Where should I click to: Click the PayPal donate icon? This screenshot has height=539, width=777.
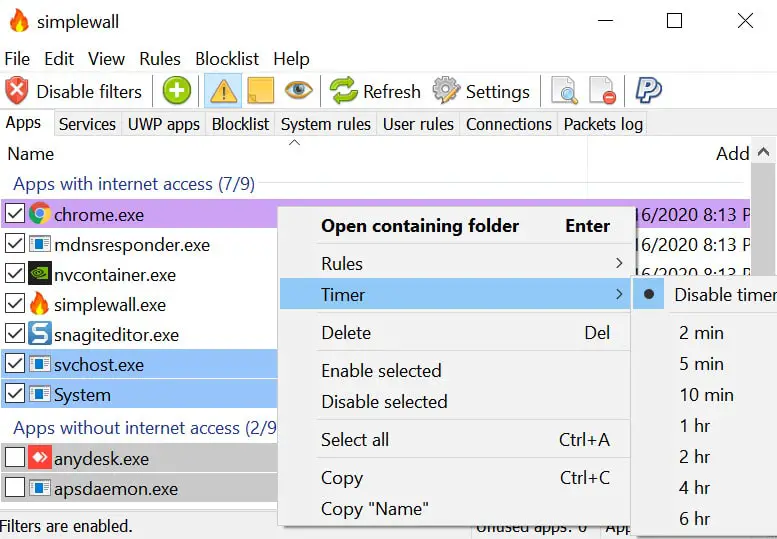[x=648, y=91]
